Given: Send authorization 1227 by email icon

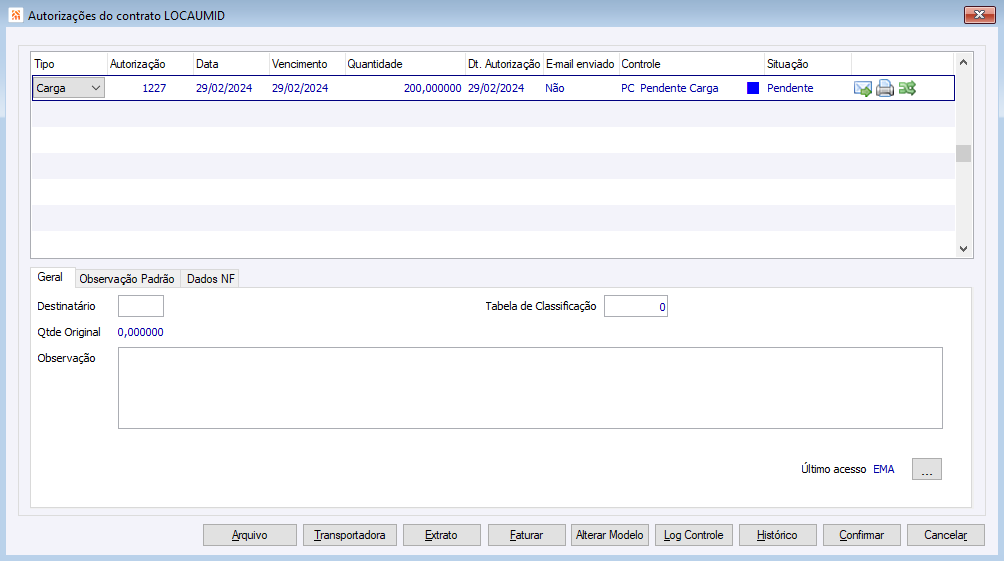Looking at the screenshot, I should pyautogui.click(x=862, y=88).
